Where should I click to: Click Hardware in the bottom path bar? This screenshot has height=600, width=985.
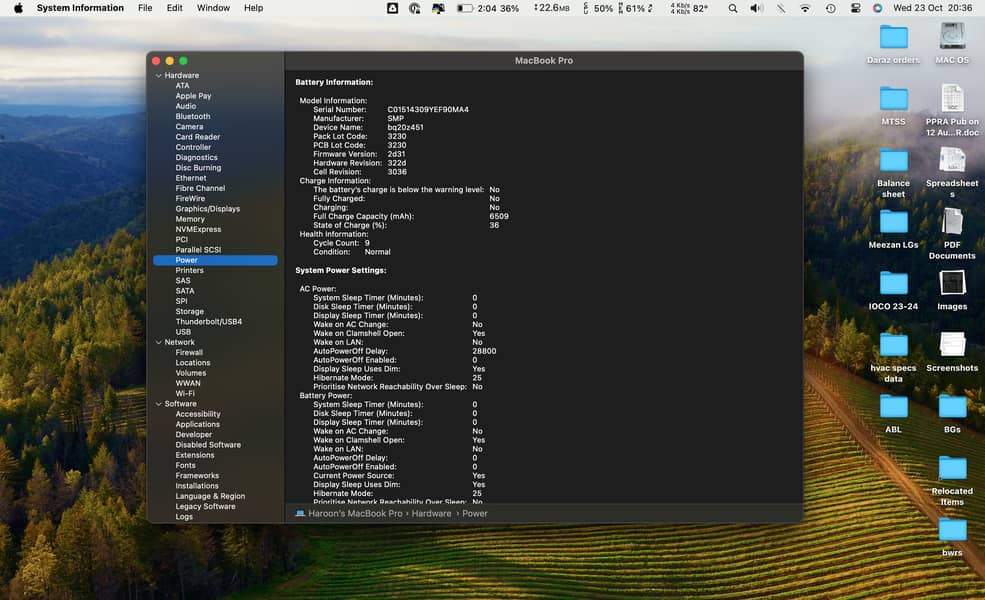tap(430, 513)
